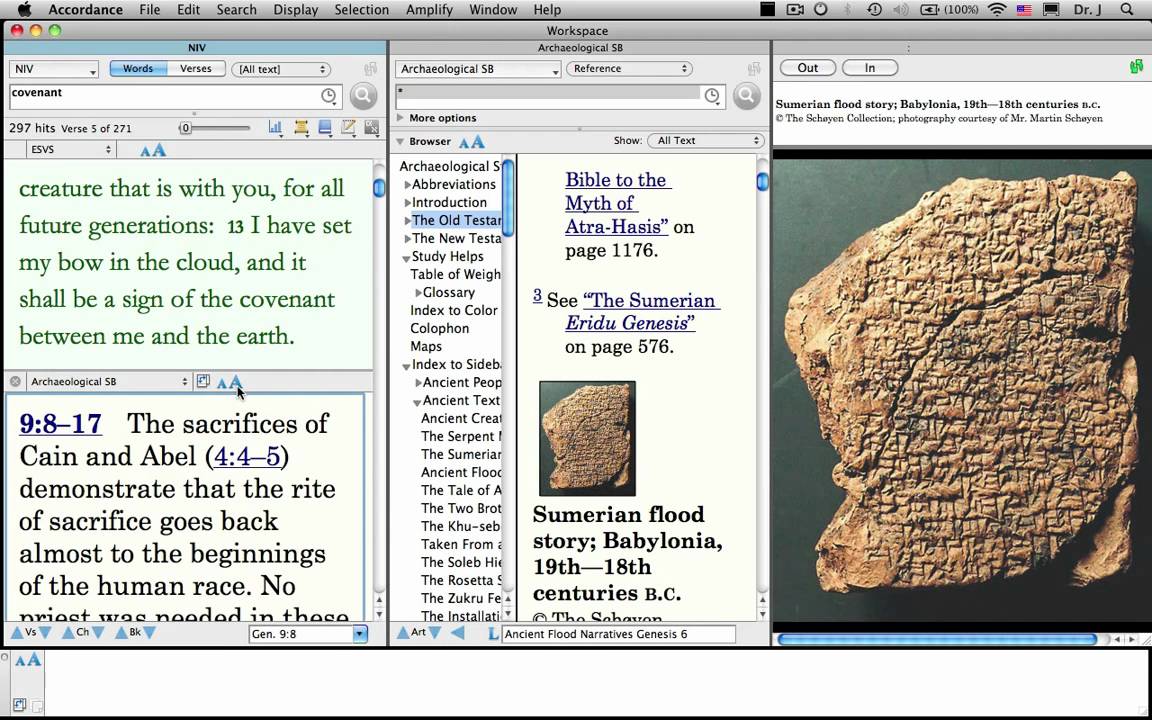This screenshot has width=1152, height=720.
Task: Click the green tie icon in image pane
Action: [x=1136, y=67]
